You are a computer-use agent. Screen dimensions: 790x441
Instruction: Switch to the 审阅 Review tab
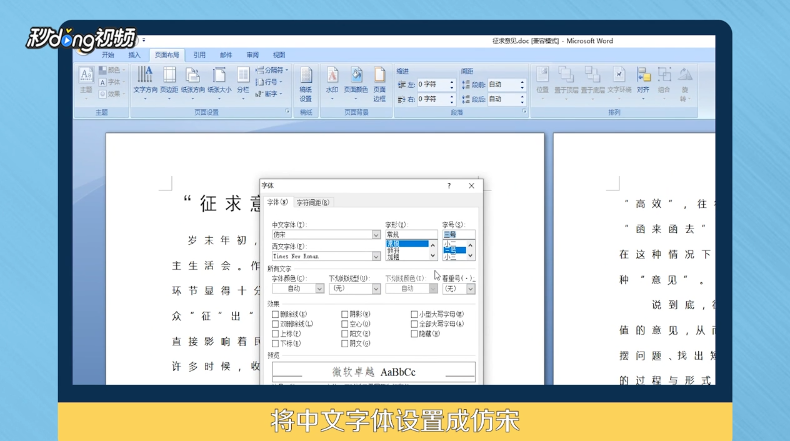(x=252, y=55)
